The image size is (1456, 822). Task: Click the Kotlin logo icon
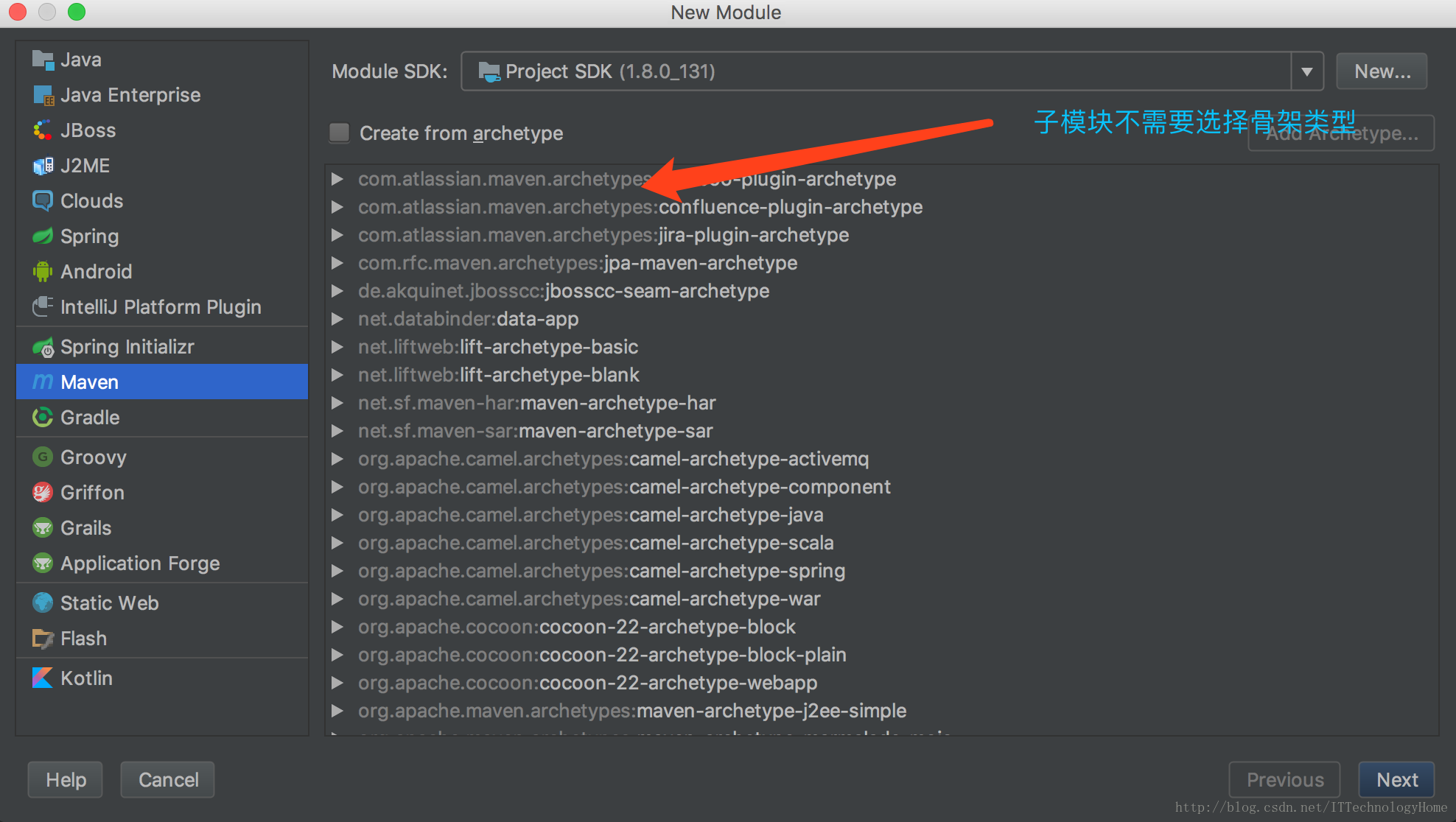(x=43, y=678)
